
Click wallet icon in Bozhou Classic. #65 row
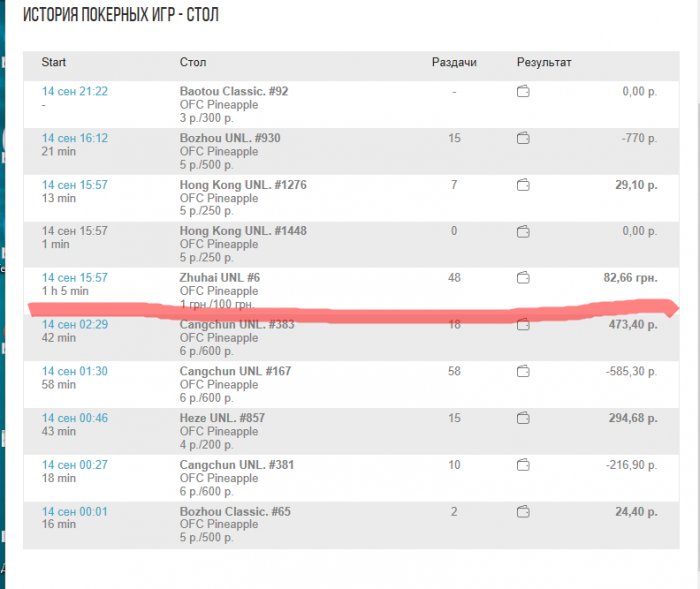(523, 511)
